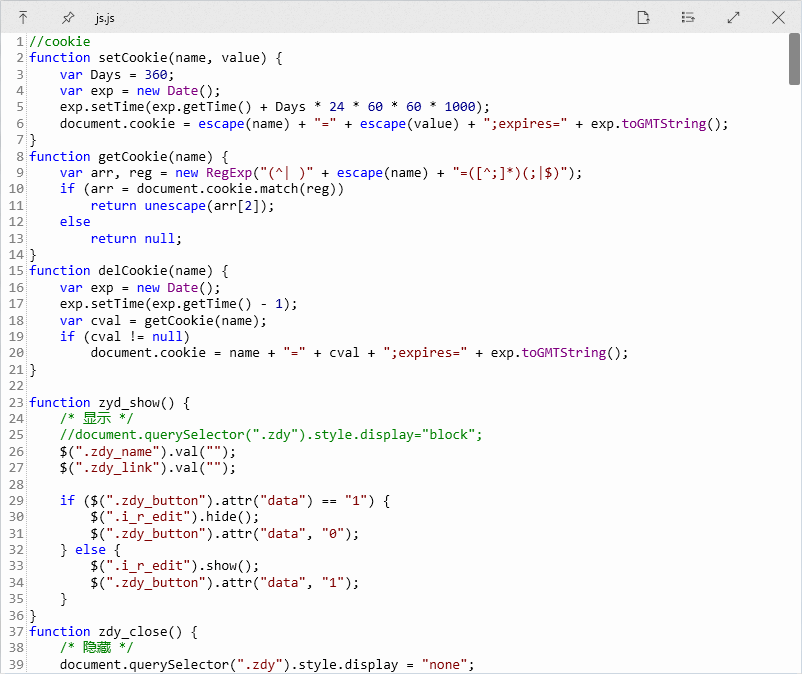Click the "0" string on line 31
The width and height of the screenshot is (802, 674).
(333, 534)
